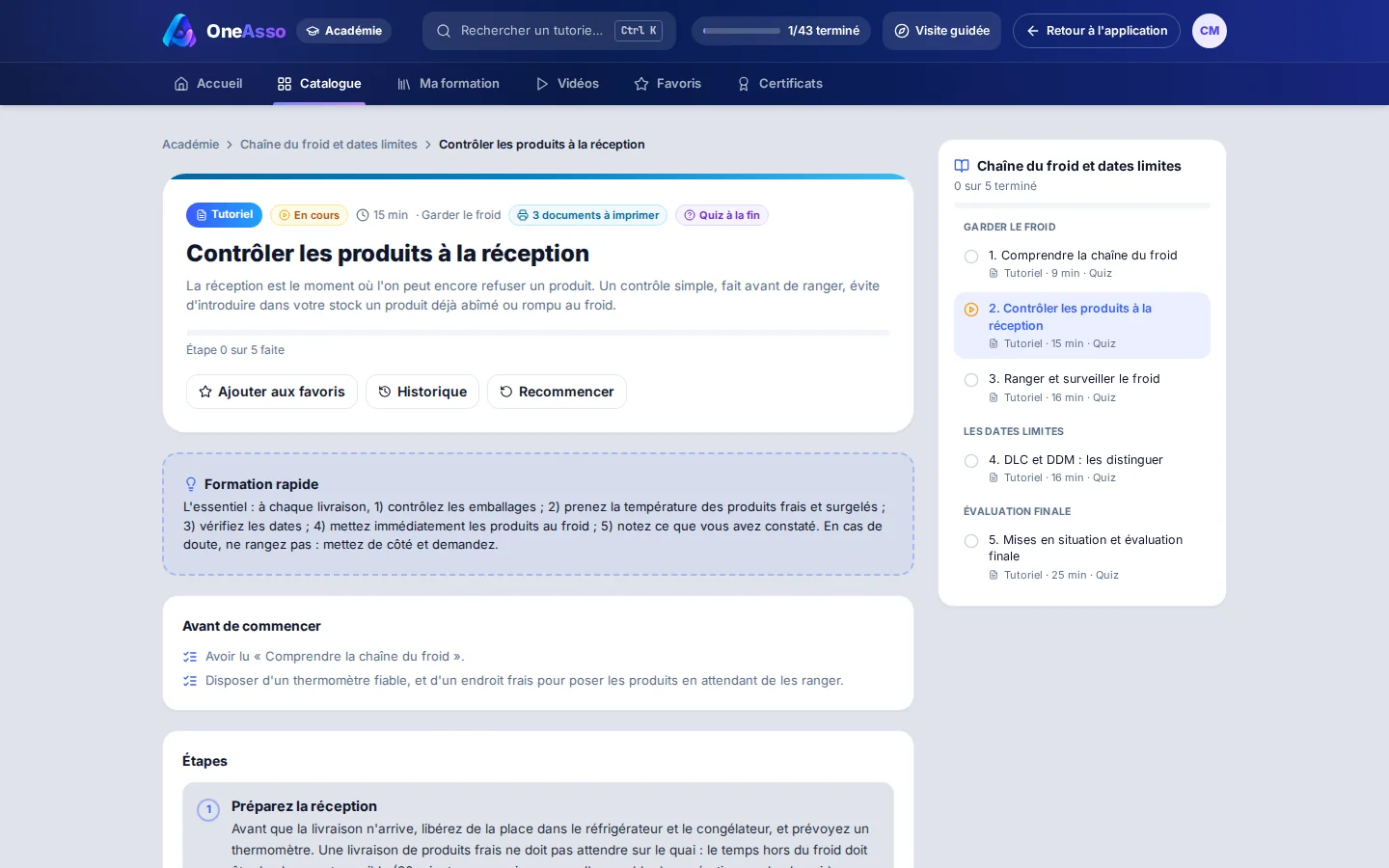Go to the Accueil tab

[x=208, y=84]
